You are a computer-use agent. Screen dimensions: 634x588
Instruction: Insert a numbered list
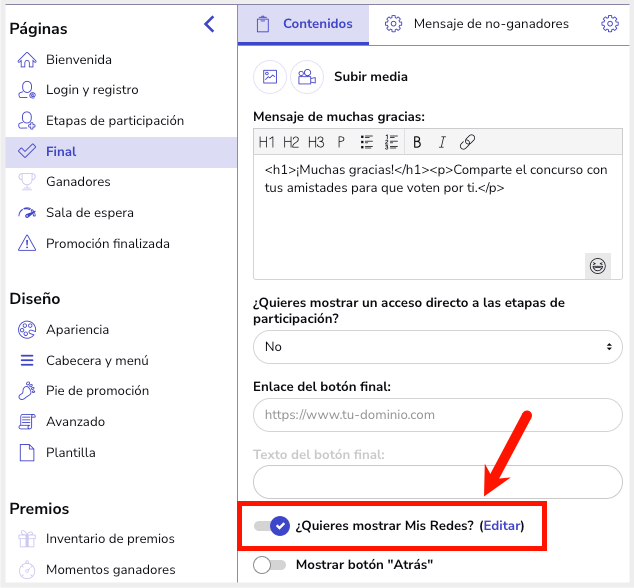click(x=391, y=142)
